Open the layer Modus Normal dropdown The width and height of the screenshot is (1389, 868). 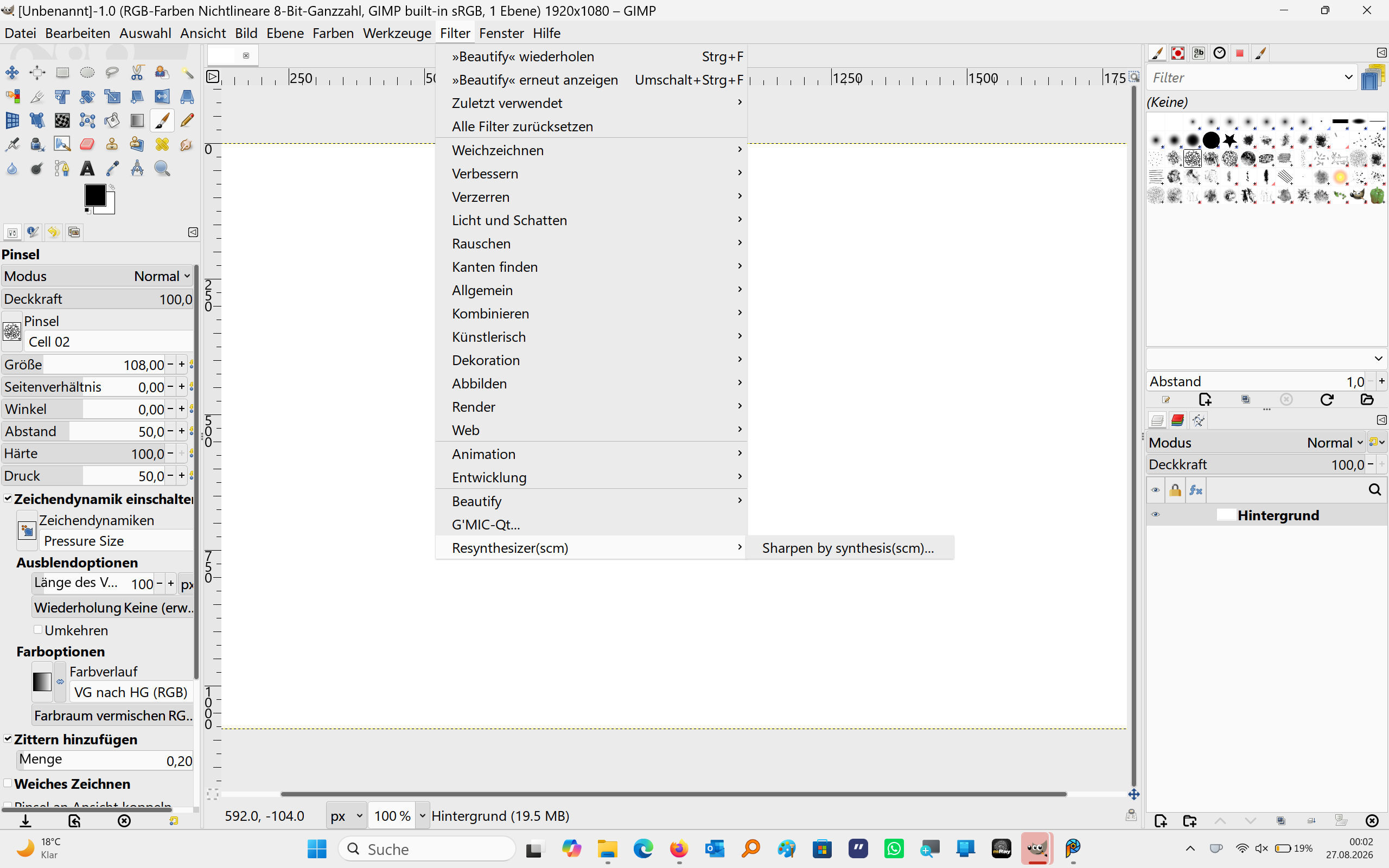1256,443
